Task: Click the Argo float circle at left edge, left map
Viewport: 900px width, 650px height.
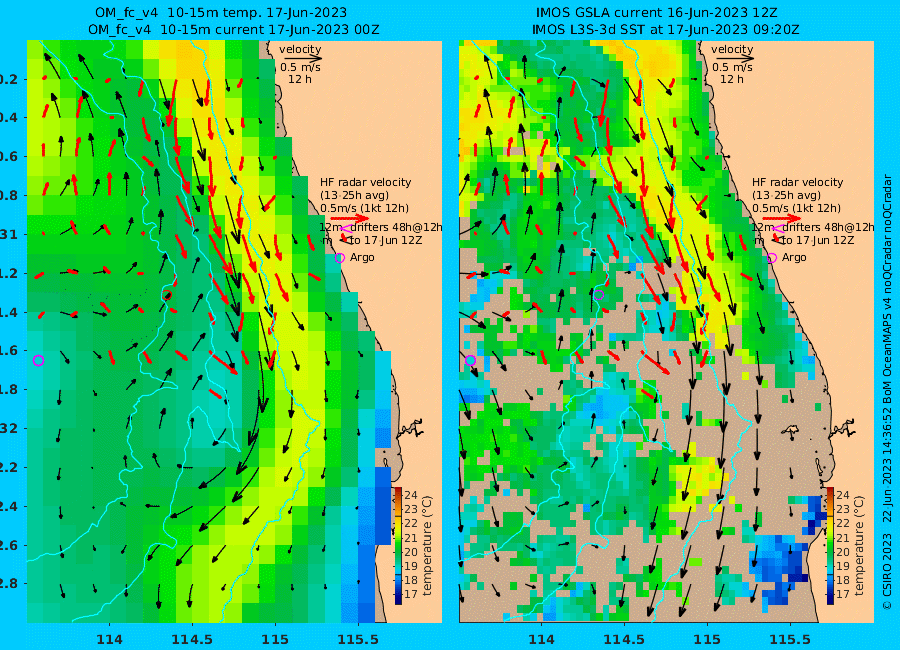Action: pos(38,361)
